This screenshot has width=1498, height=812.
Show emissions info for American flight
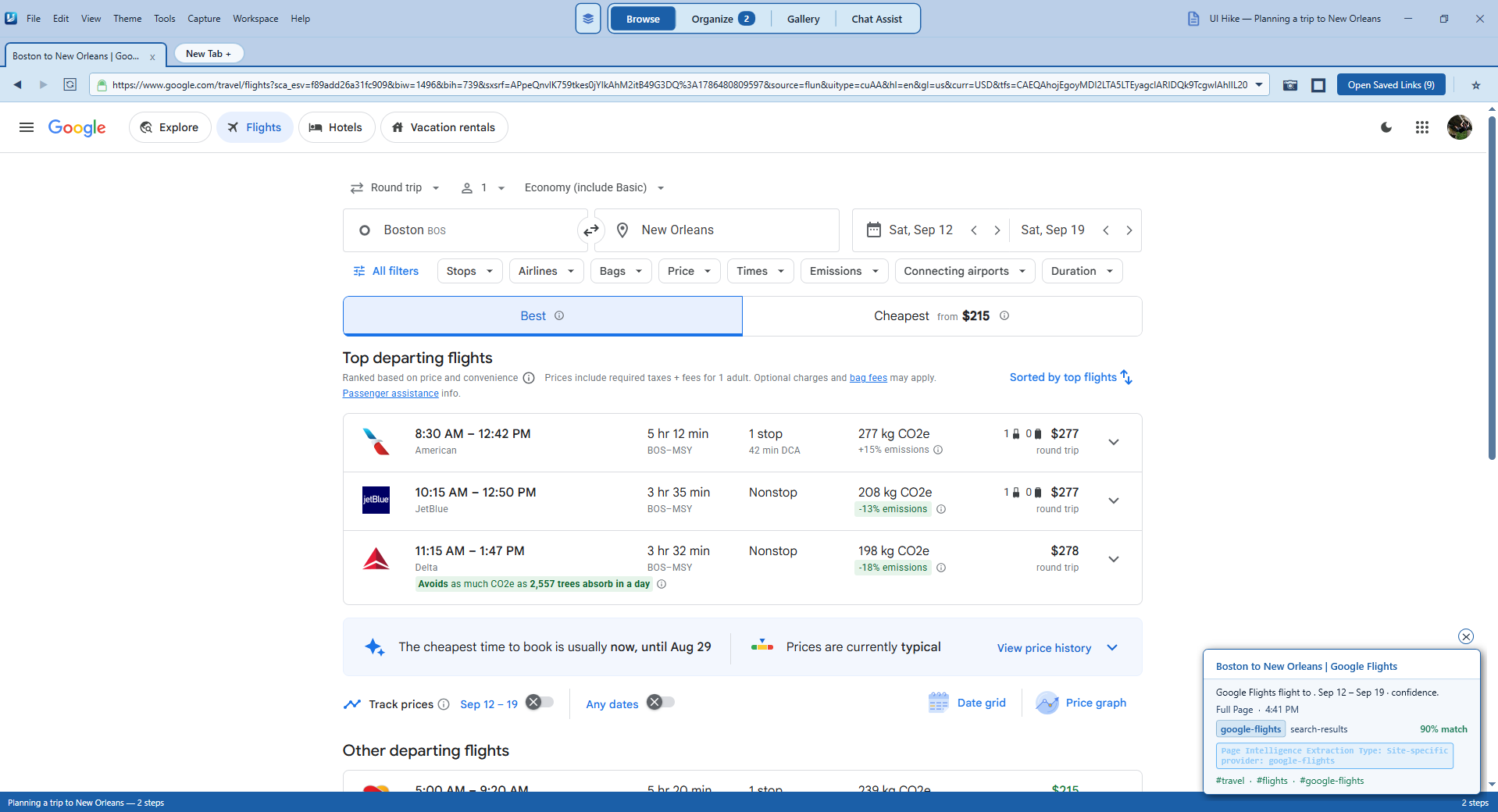coord(938,450)
